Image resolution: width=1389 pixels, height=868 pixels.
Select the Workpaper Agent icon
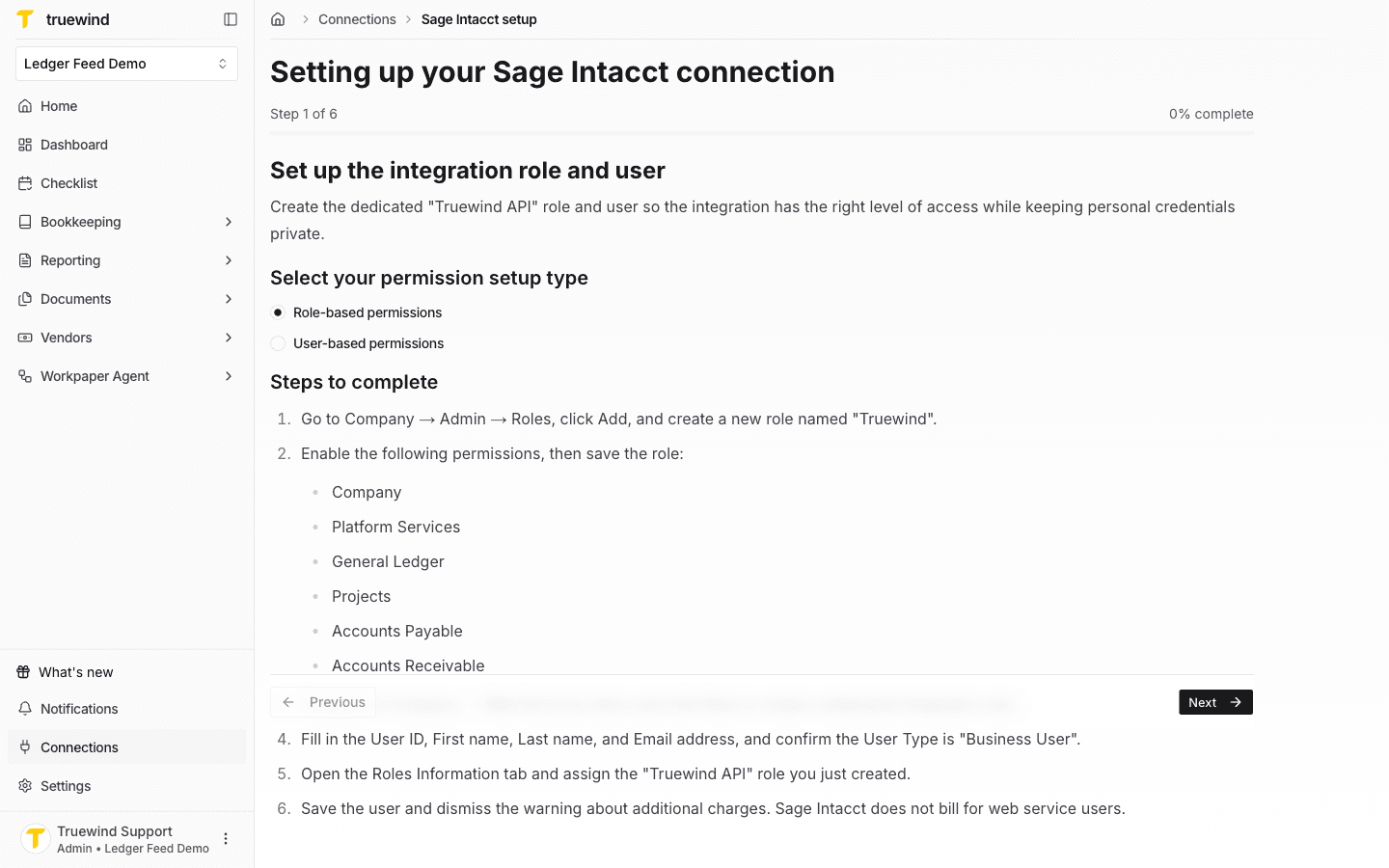[x=23, y=376]
